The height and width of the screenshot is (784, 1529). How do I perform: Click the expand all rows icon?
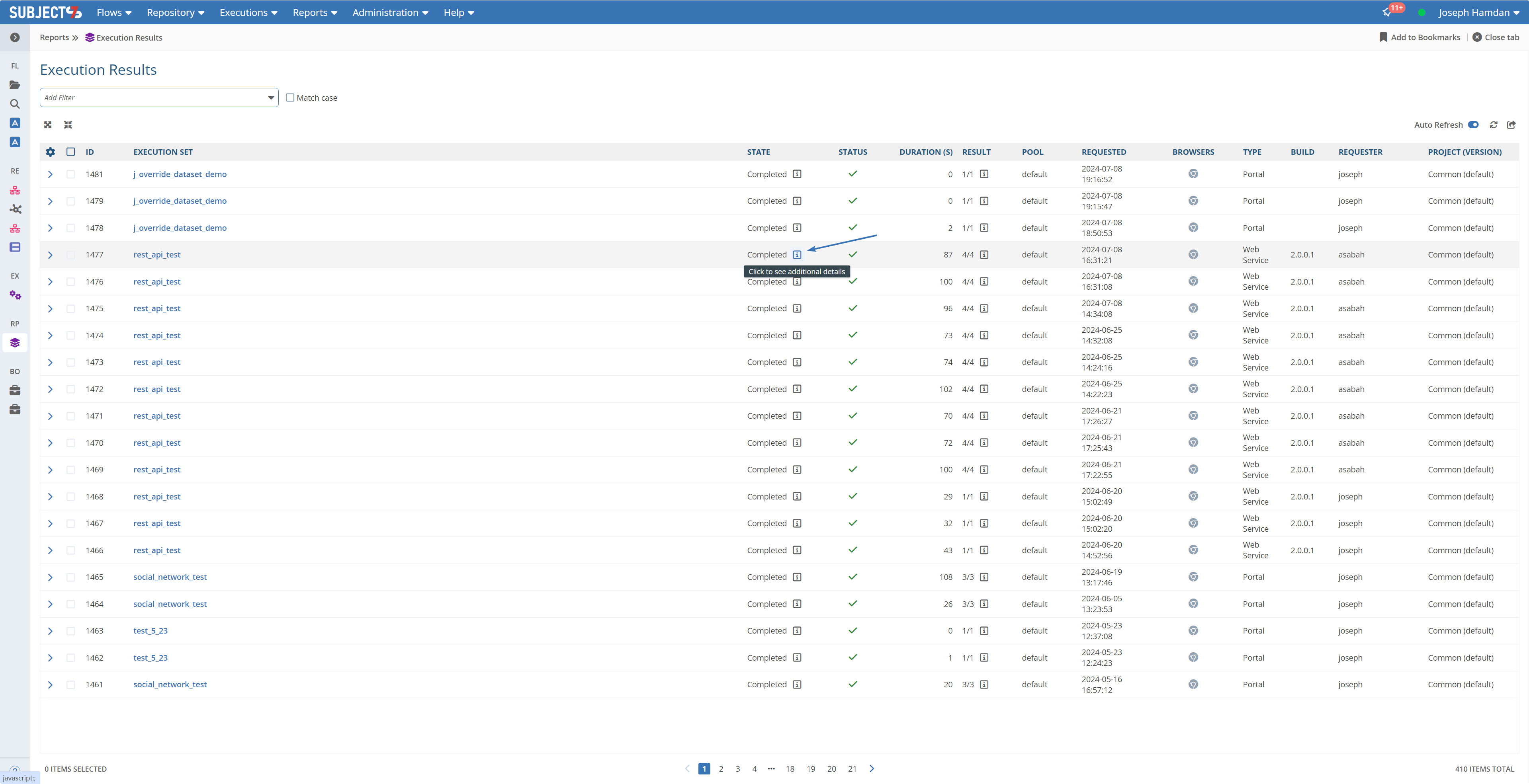tap(48, 125)
